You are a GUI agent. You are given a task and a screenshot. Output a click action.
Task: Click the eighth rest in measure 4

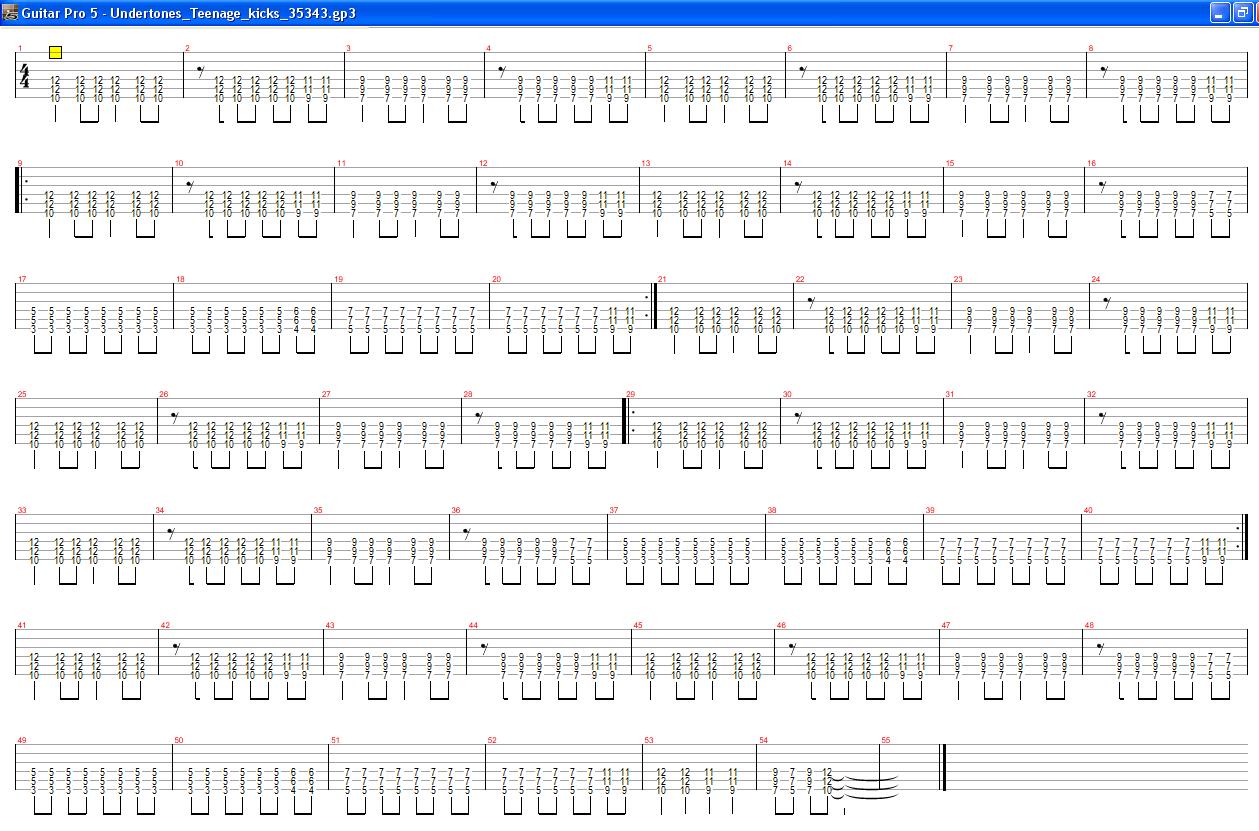pos(502,71)
